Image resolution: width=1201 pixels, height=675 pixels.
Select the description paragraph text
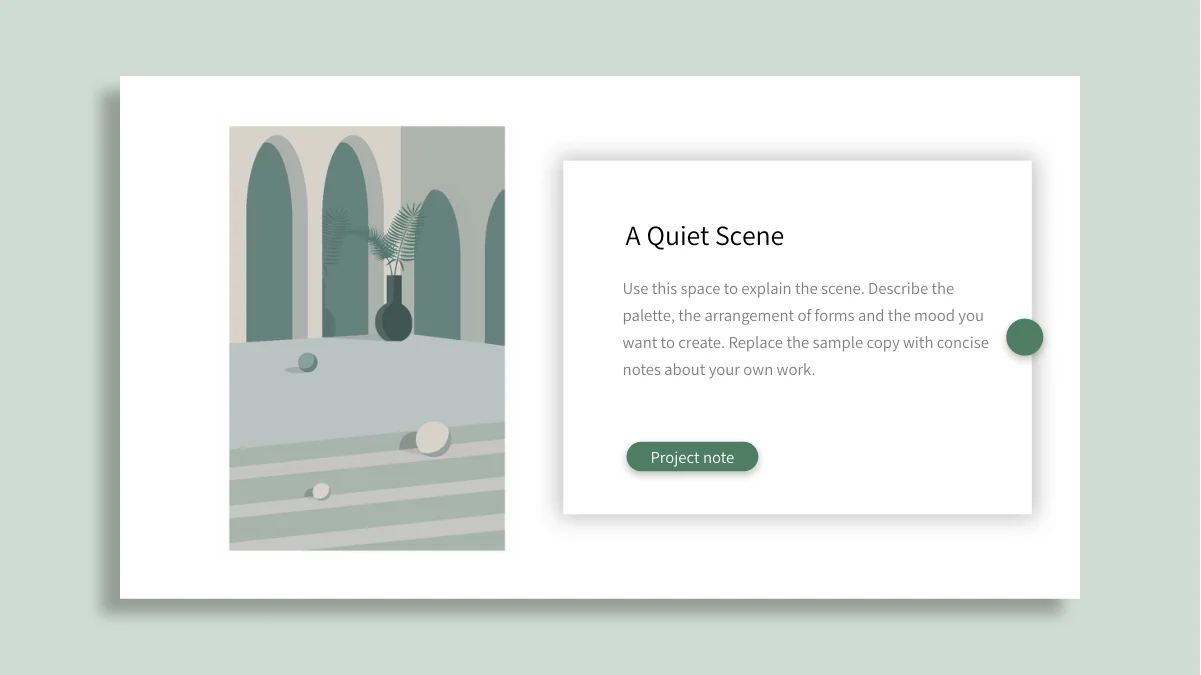805,329
